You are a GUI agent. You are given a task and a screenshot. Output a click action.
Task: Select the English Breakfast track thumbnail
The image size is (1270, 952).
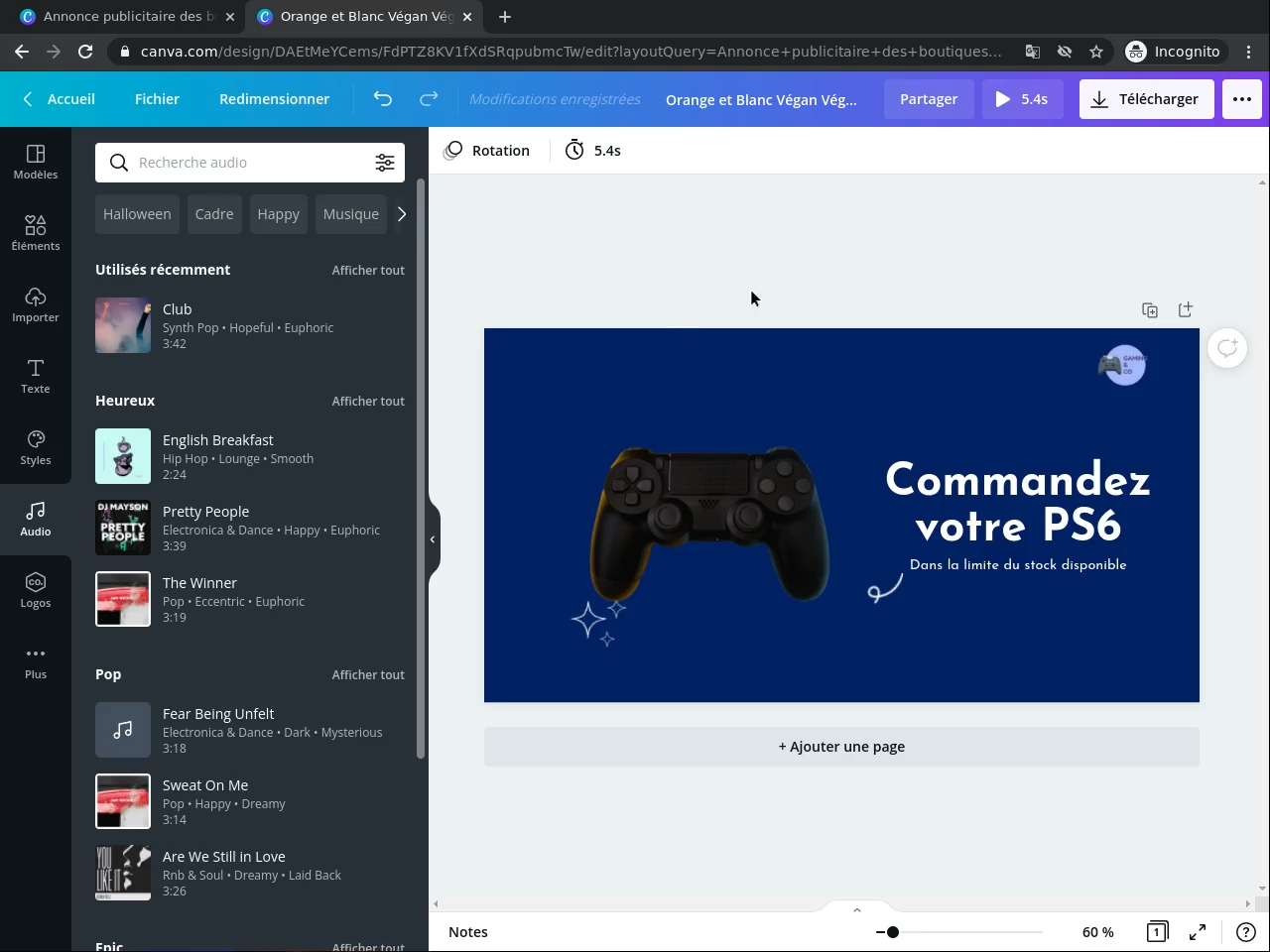click(x=123, y=456)
